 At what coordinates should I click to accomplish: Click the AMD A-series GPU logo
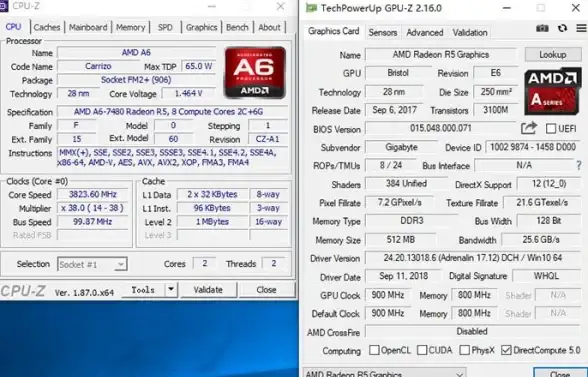point(553,92)
